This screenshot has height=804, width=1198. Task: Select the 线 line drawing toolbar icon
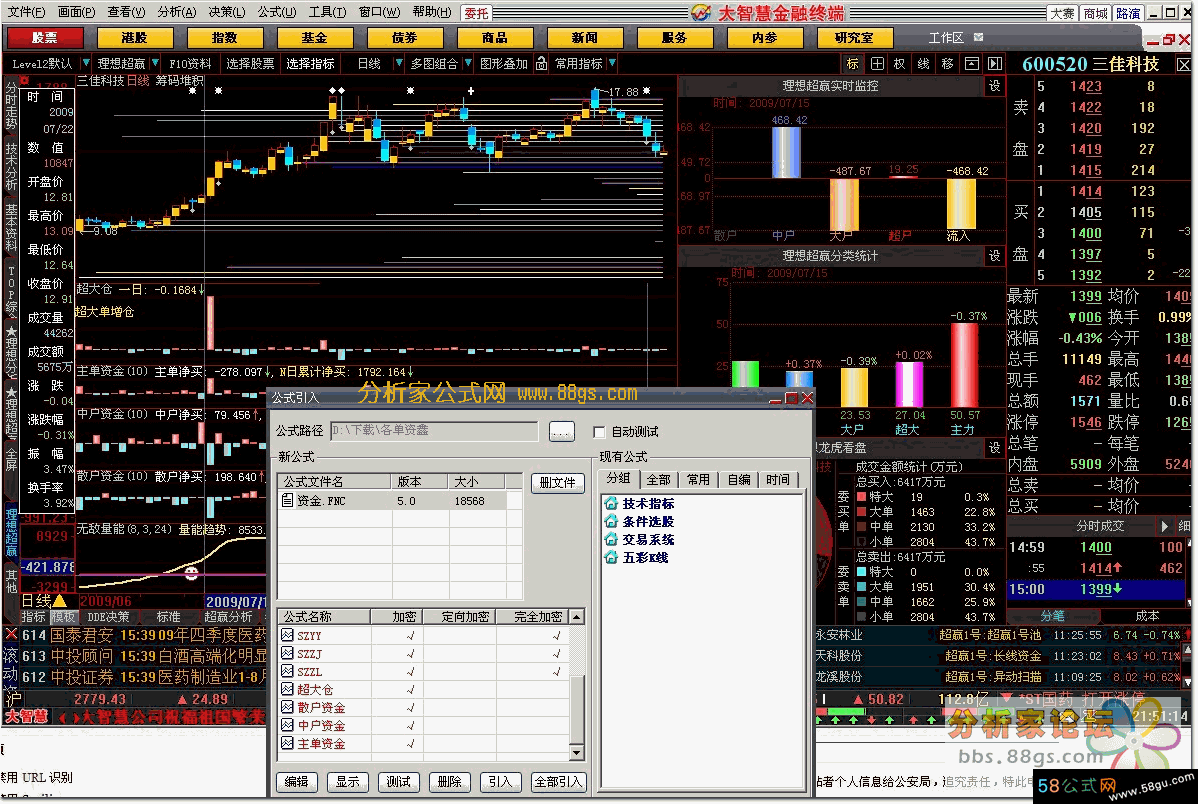point(924,63)
